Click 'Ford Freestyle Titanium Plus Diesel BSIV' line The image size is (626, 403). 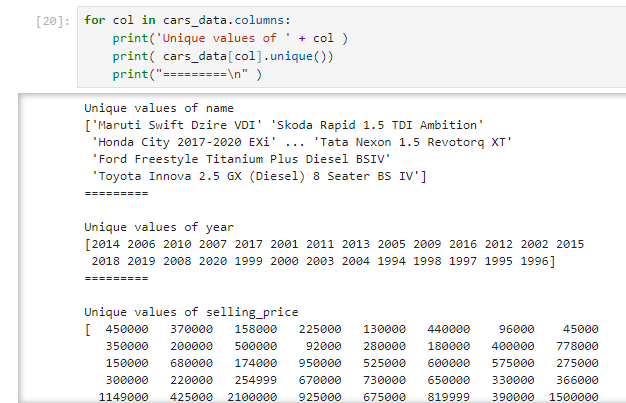(241, 159)
